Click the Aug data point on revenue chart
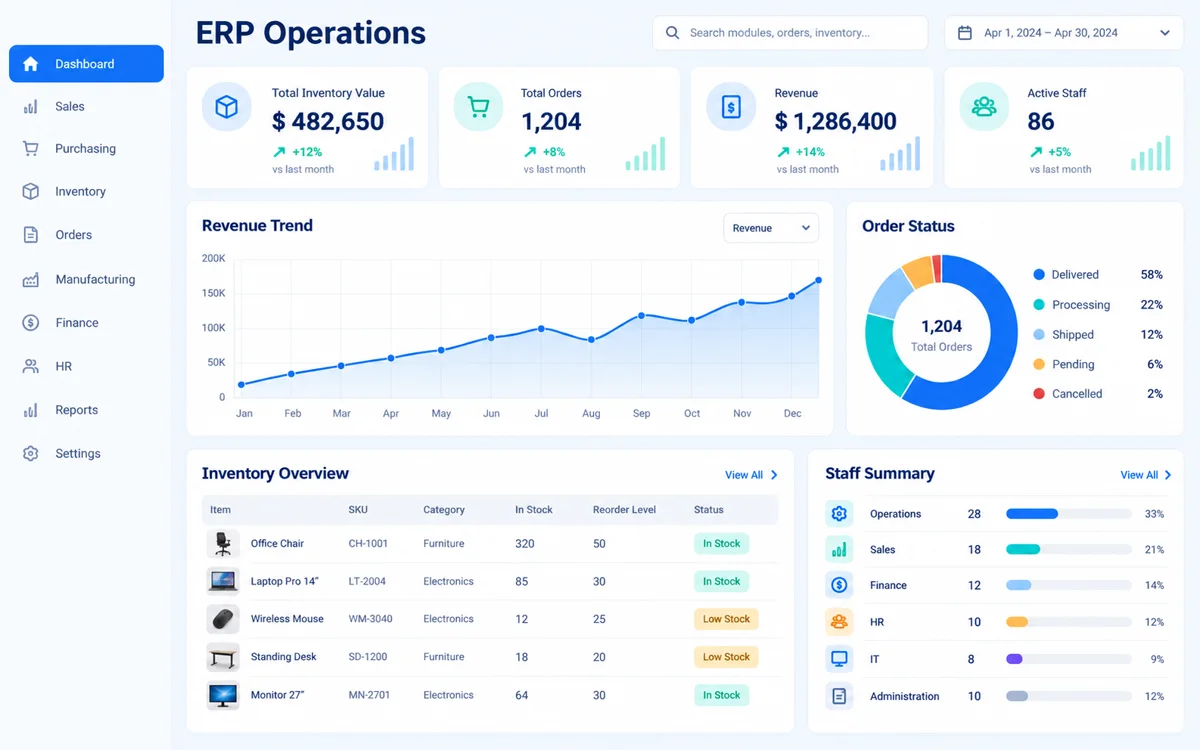The image size is (1200, 750). tap(591, 340)
